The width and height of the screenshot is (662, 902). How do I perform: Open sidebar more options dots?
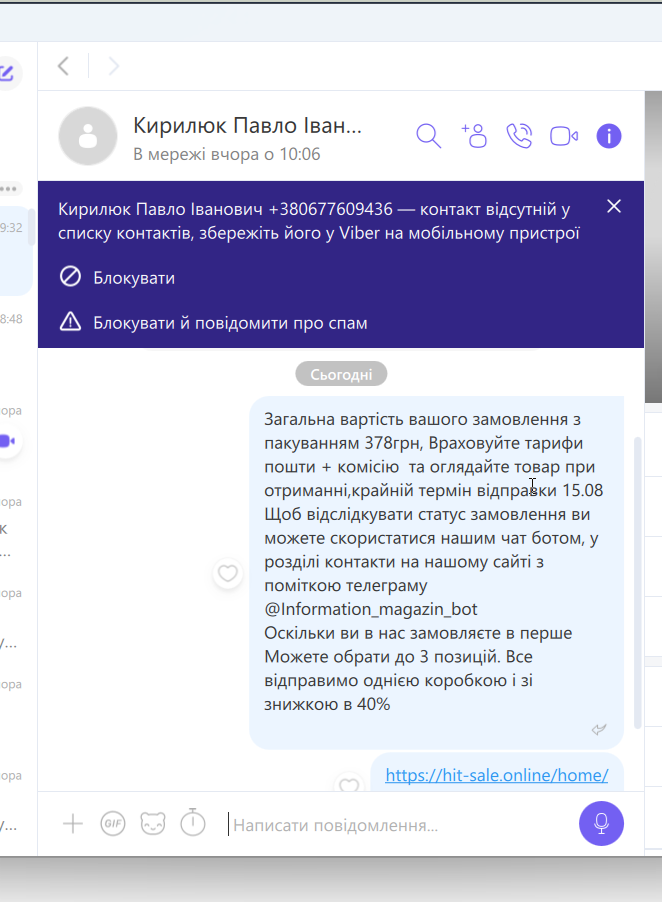point(9,188)
